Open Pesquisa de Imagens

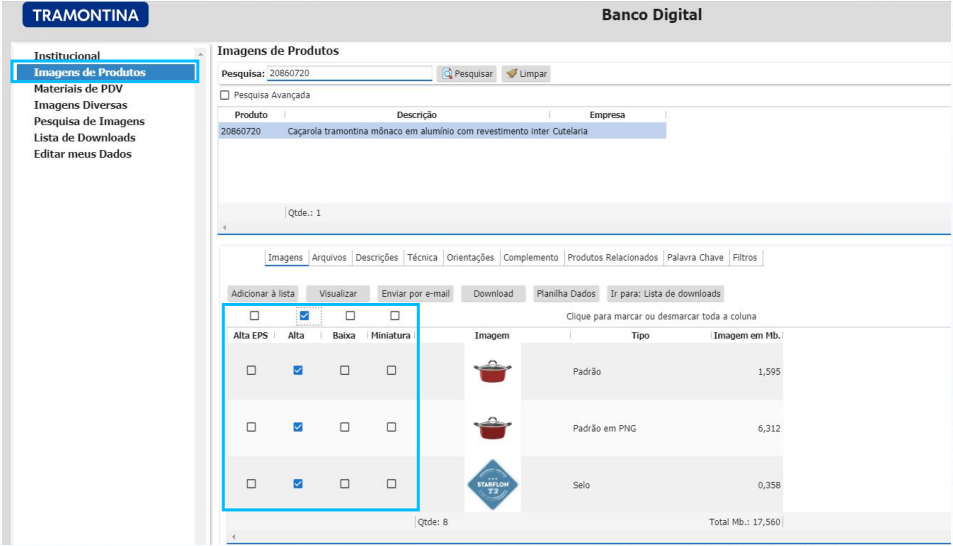(89, 122)
